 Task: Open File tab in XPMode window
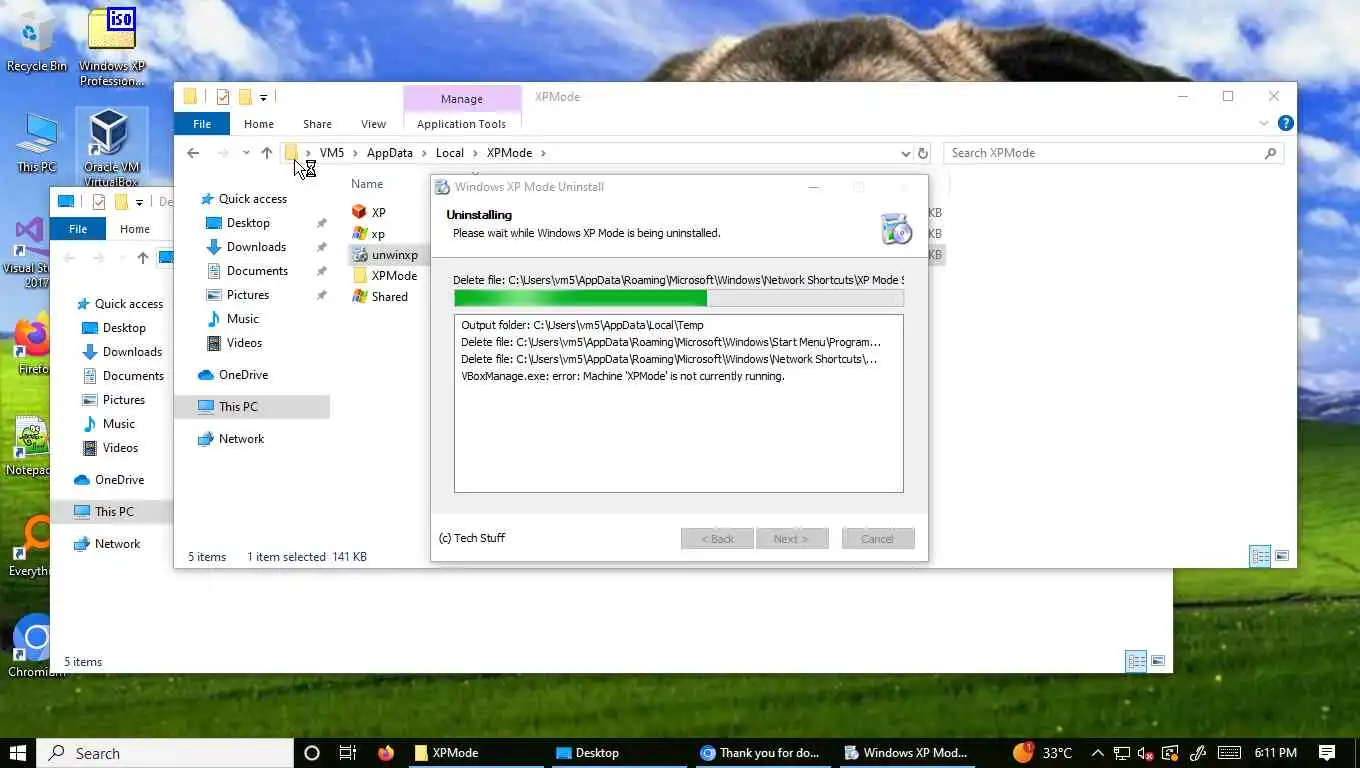(x=202, y=124)
